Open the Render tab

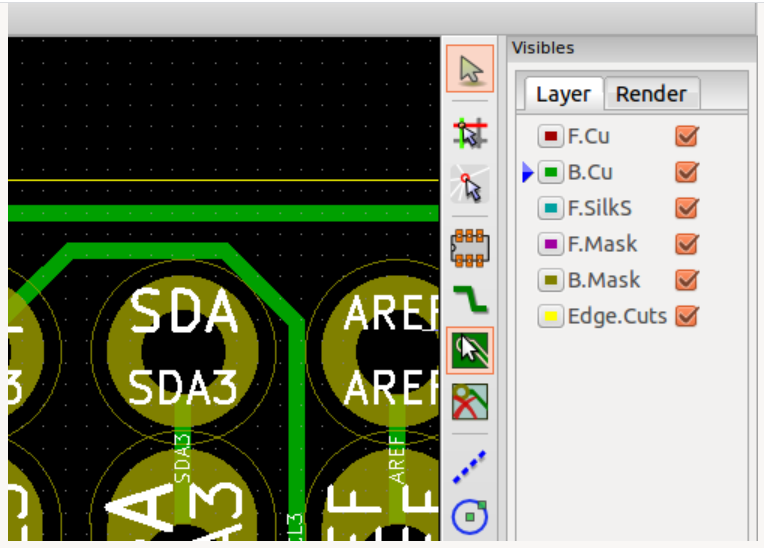(x=651, y=94)
